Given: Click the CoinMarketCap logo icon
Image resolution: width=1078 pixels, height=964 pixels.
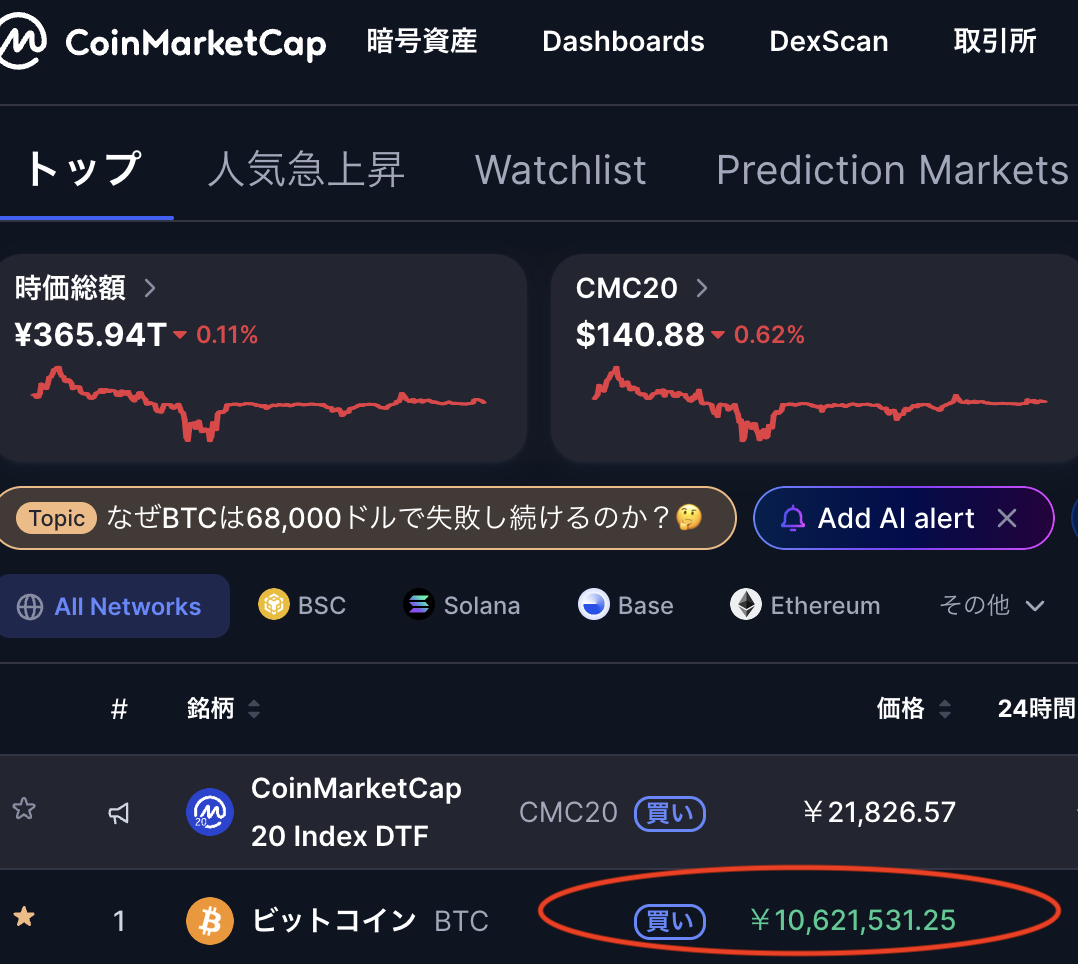Looking at the screenshot, I should click(x=22, y=43).
